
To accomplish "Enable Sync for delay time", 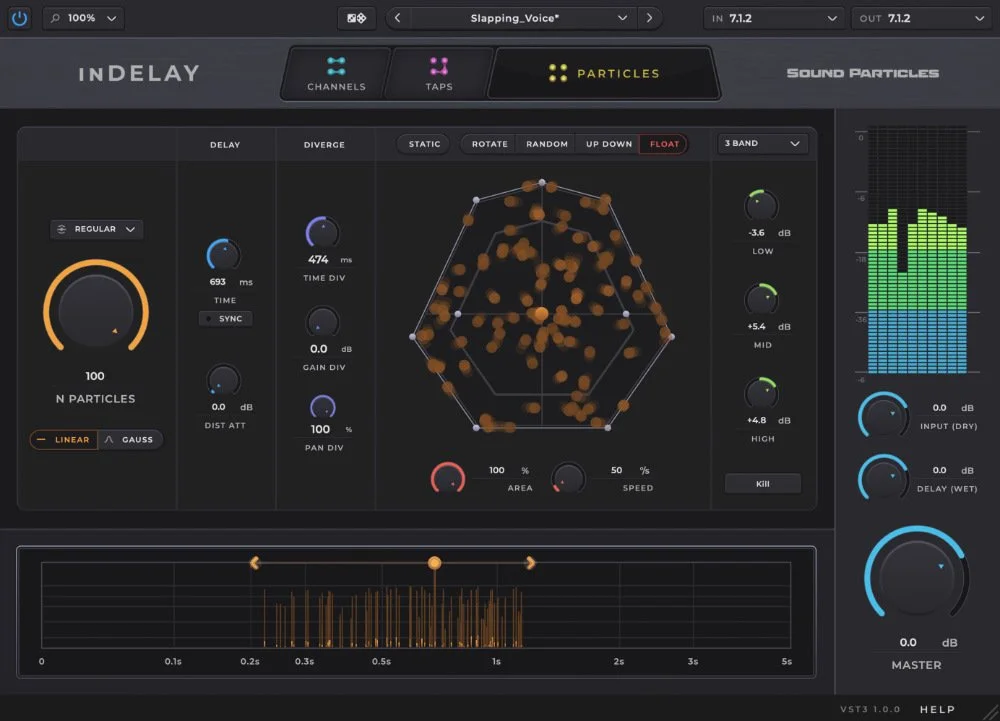I will 226,318.
